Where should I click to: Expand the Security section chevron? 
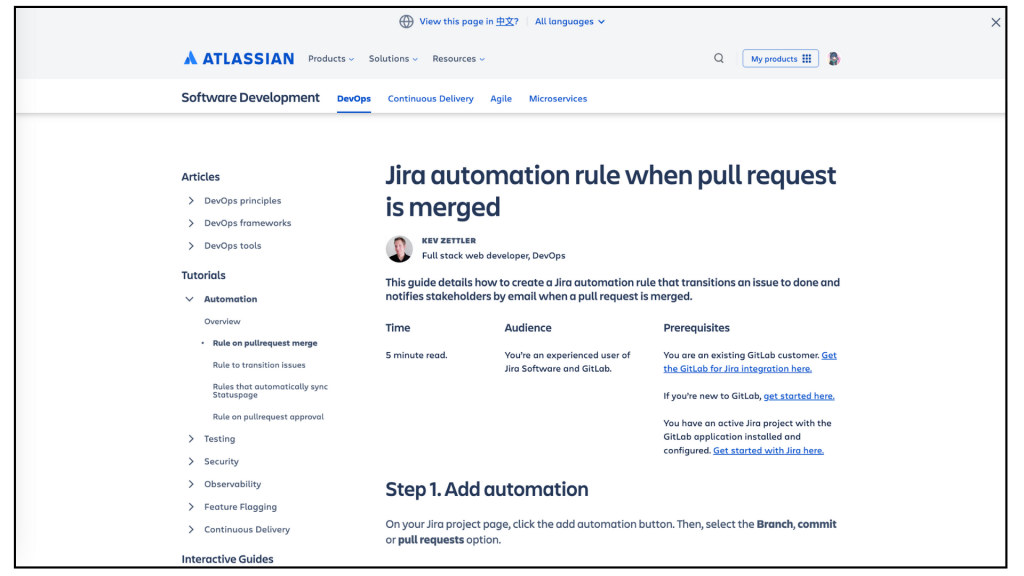[191, 462]
